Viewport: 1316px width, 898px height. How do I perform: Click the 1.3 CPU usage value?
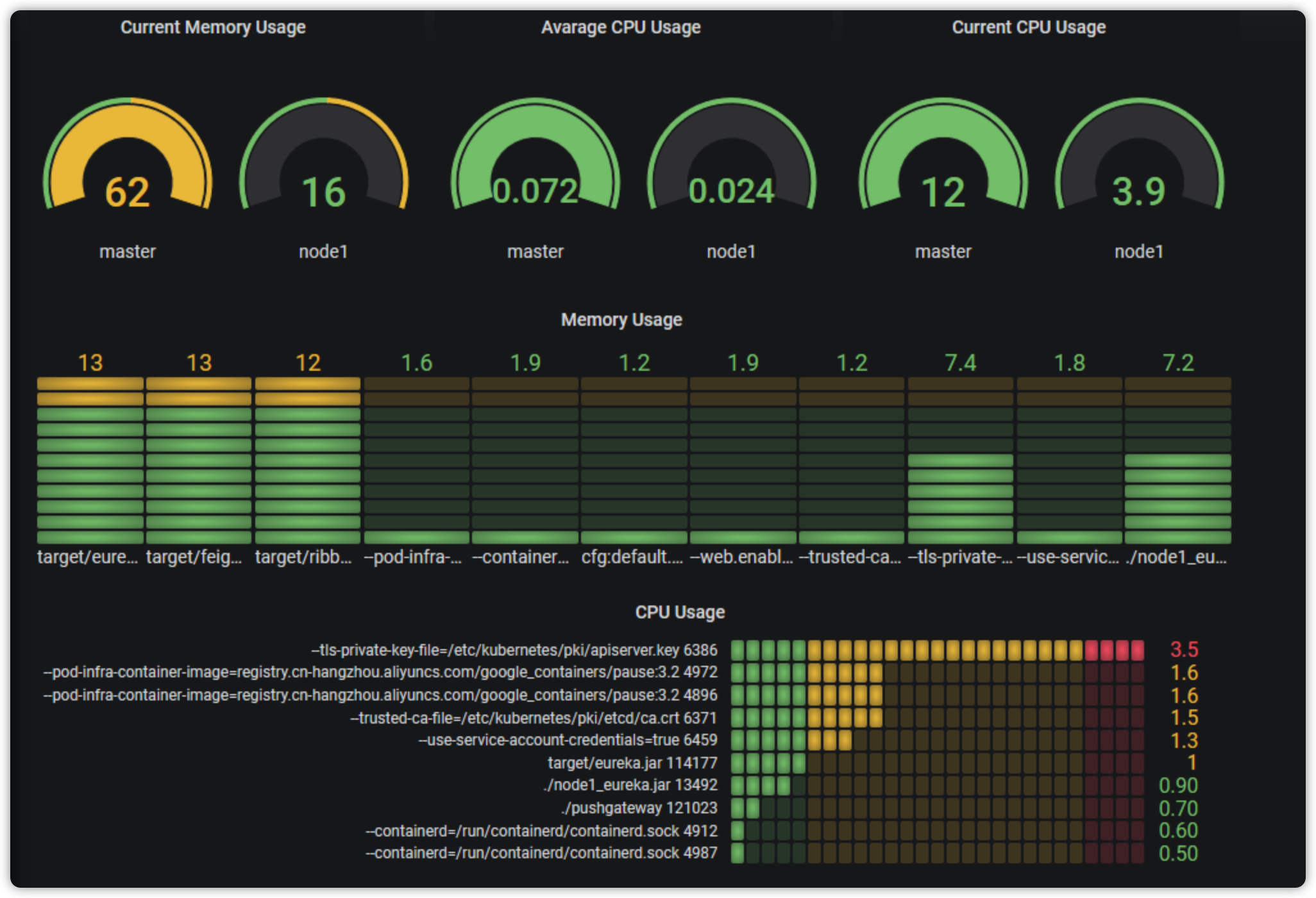tap(1185, 740)
